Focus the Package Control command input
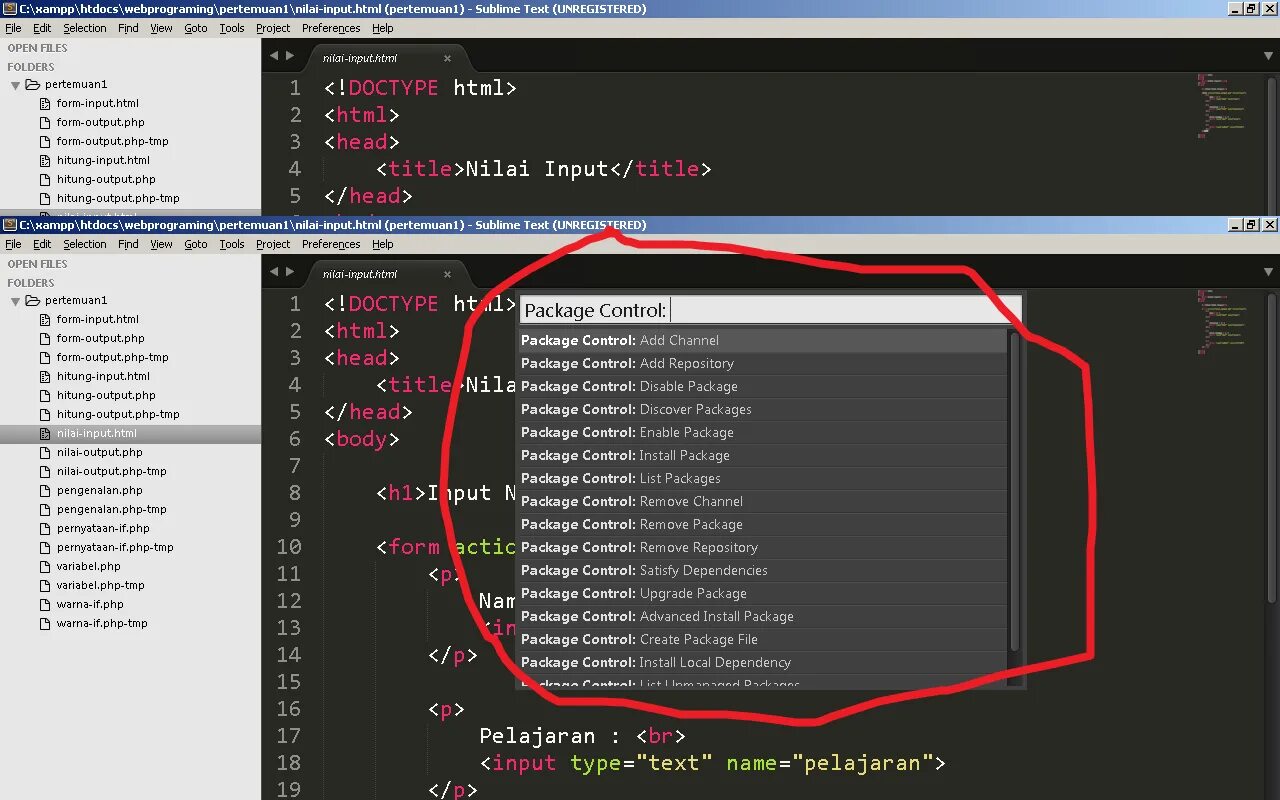The width and height of the screenshot is (1280, 800). [770, 310]
